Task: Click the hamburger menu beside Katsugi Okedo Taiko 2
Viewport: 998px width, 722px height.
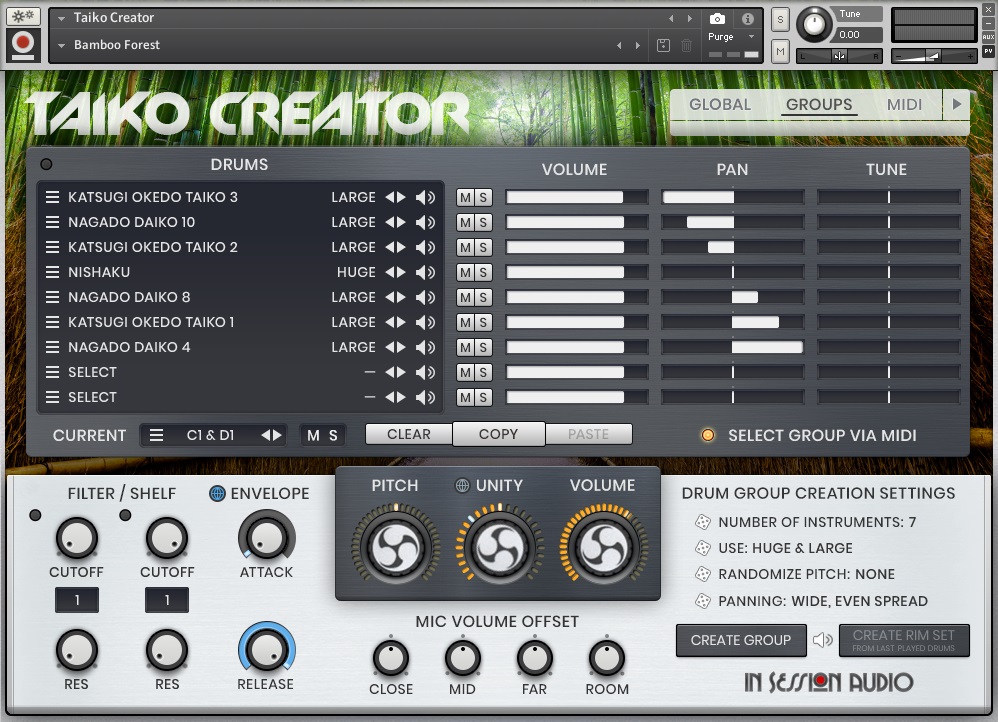Action: (x=52, y=247)
